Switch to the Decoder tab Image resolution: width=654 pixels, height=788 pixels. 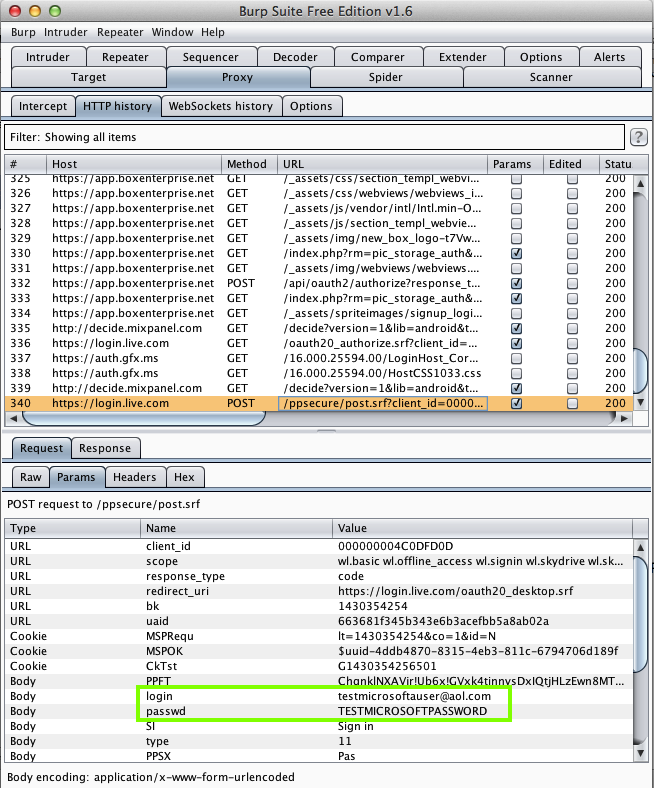(295, 57)
